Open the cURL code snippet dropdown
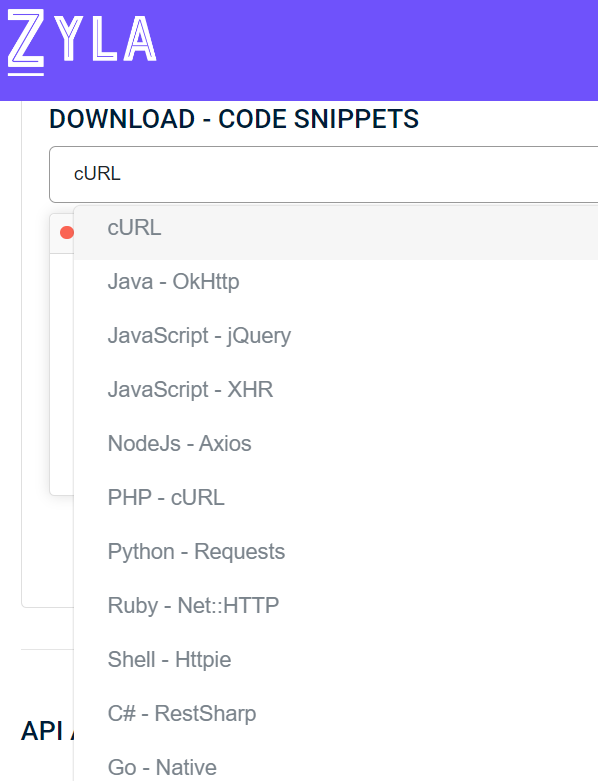The width and height of the screenshot is (598, 781). click(x=324, y=174)
